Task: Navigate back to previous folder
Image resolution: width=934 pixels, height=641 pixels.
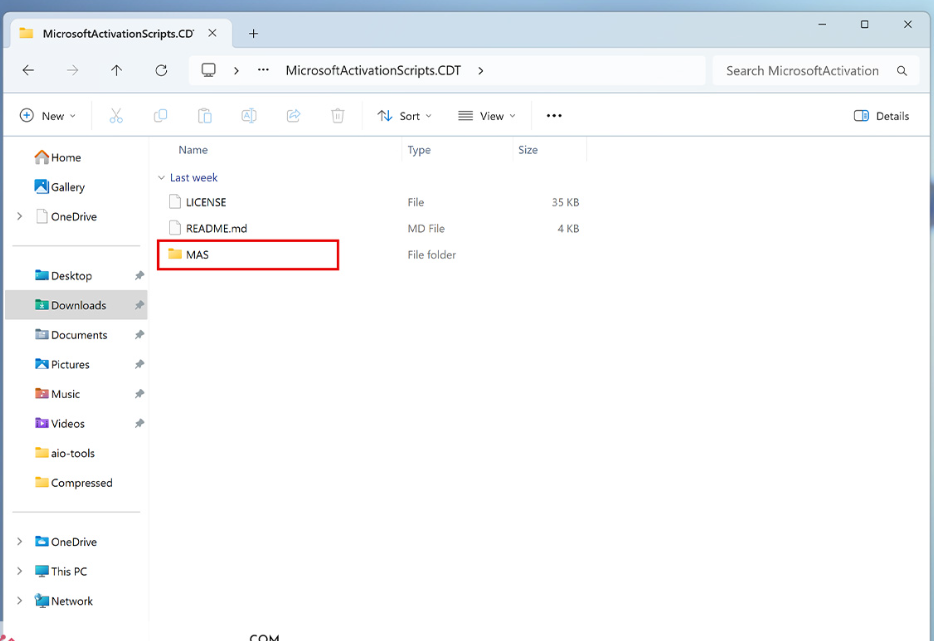Action: [x=28, y=71]
